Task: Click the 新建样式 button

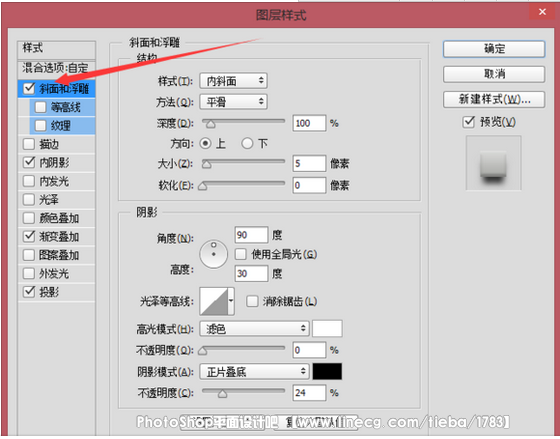Action: (494, 99)
